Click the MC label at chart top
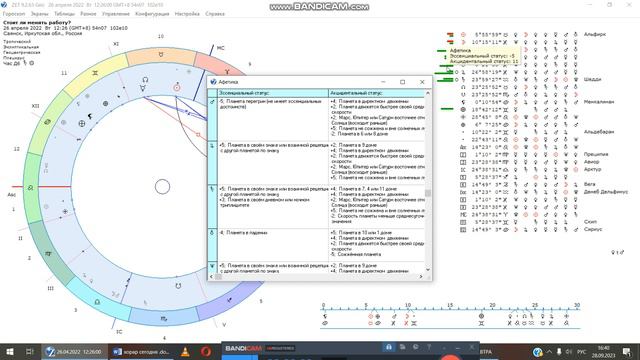640x360 pixels. 220,48
